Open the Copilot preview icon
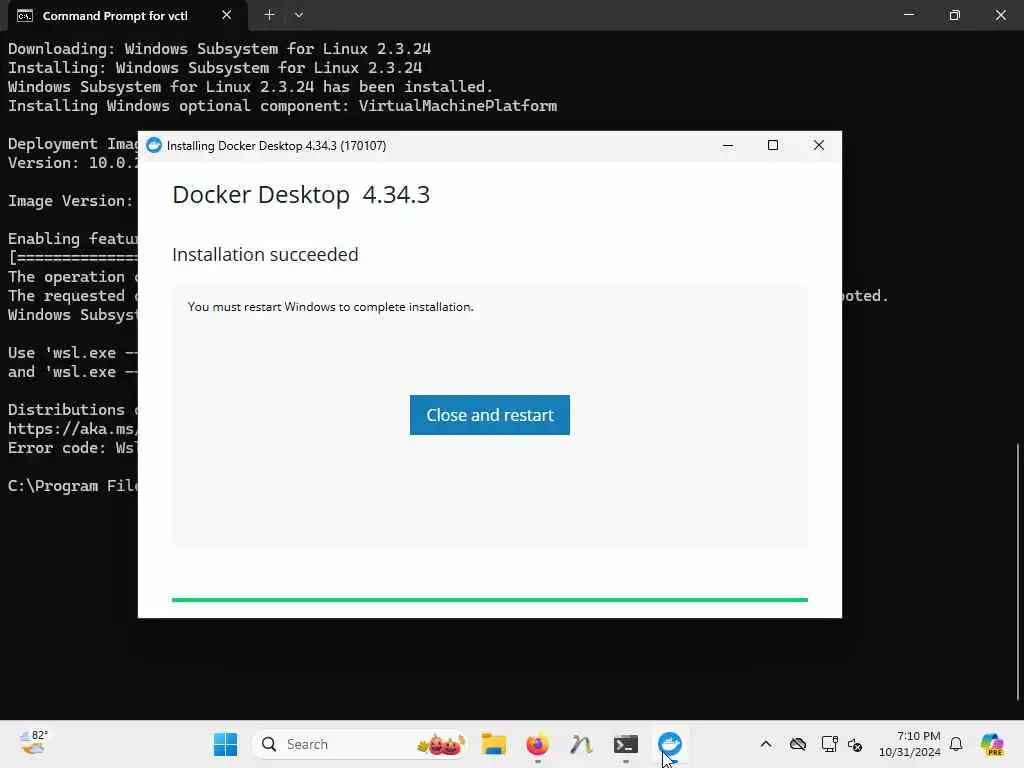The height and width of the screenshot is (768, 1024). tap(992, 744)
